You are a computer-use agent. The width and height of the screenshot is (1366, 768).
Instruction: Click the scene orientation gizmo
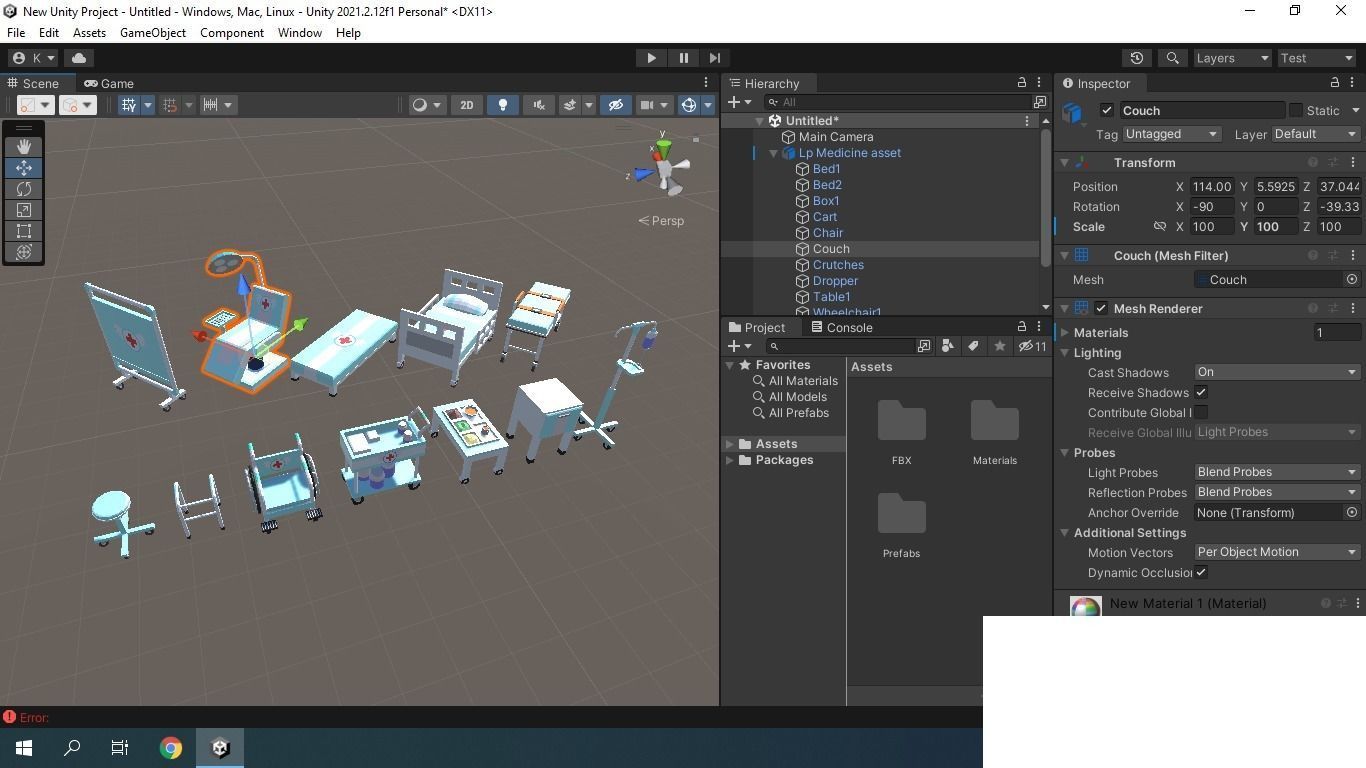coord(662,170)
